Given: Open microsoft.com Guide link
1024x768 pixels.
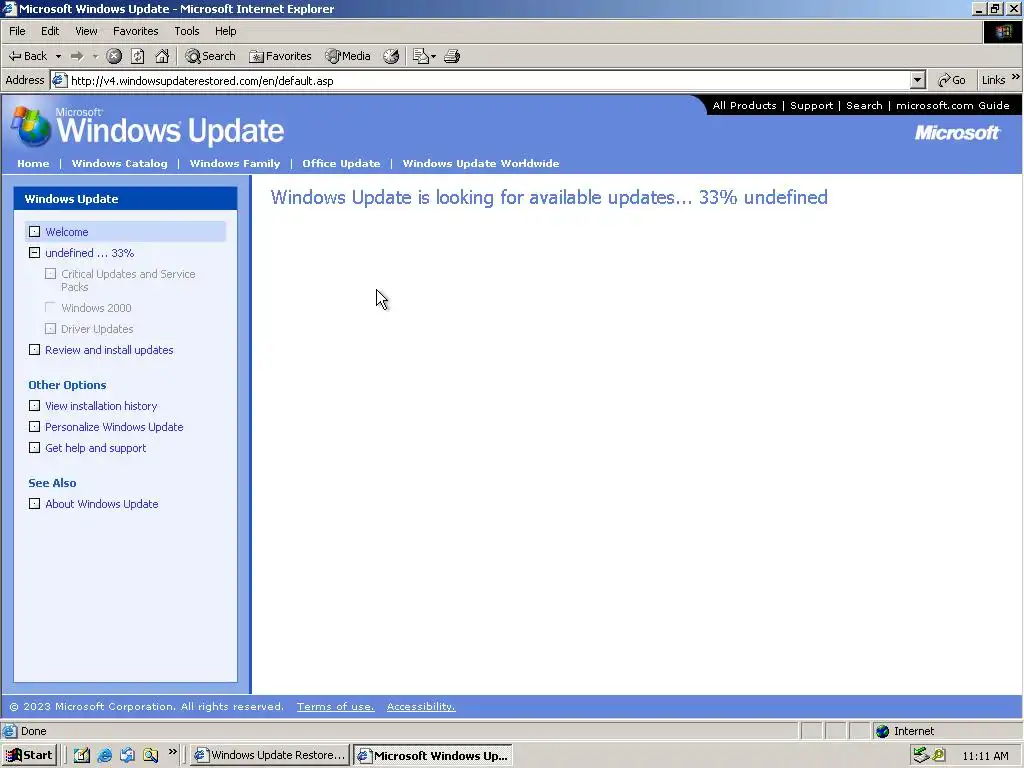Looking at the screenshot, I should [x=952, y=105].
